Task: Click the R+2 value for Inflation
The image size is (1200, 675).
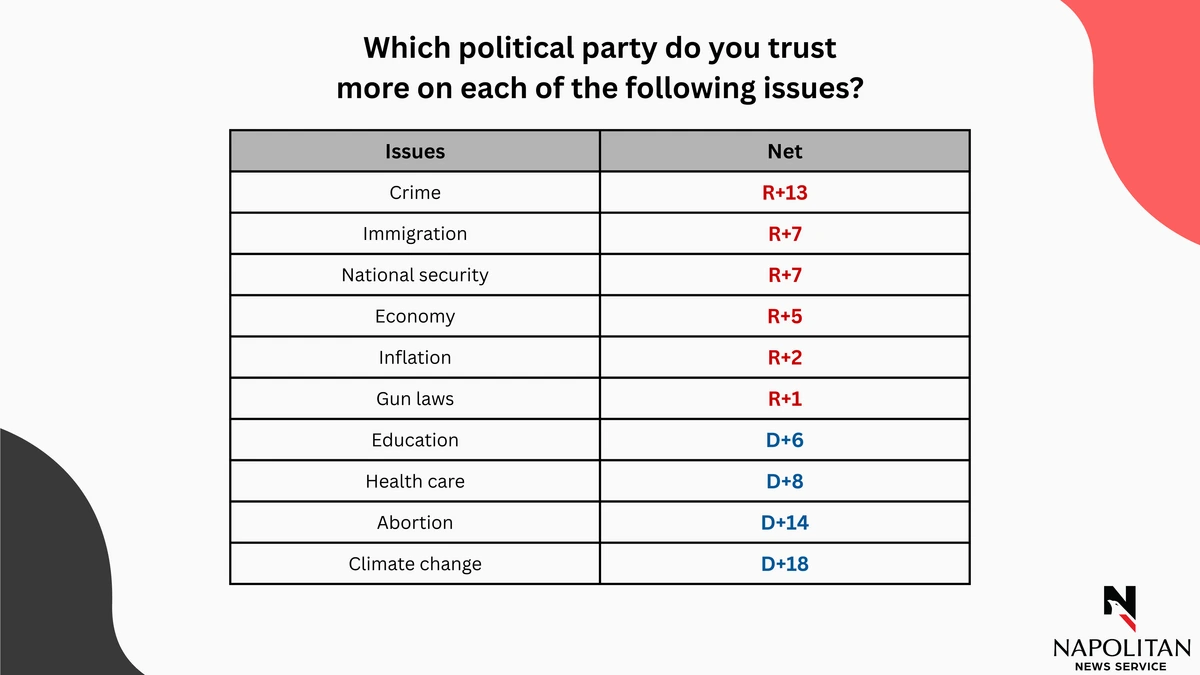Action: pyautogui.click(x=785, y=357)
